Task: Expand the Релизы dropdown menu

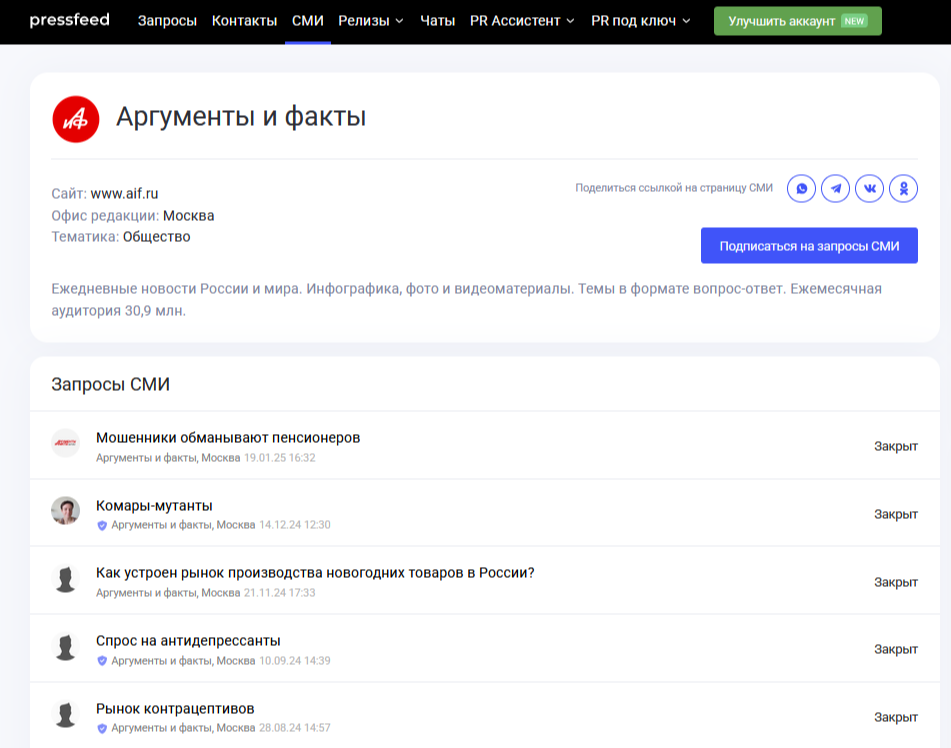Action: [x=371, y=21]
